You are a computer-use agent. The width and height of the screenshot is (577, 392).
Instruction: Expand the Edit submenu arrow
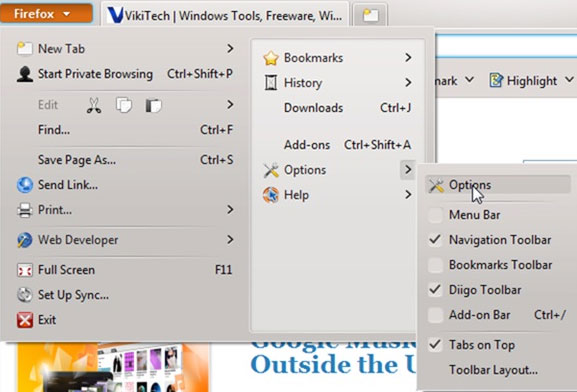tap(230, 105)
